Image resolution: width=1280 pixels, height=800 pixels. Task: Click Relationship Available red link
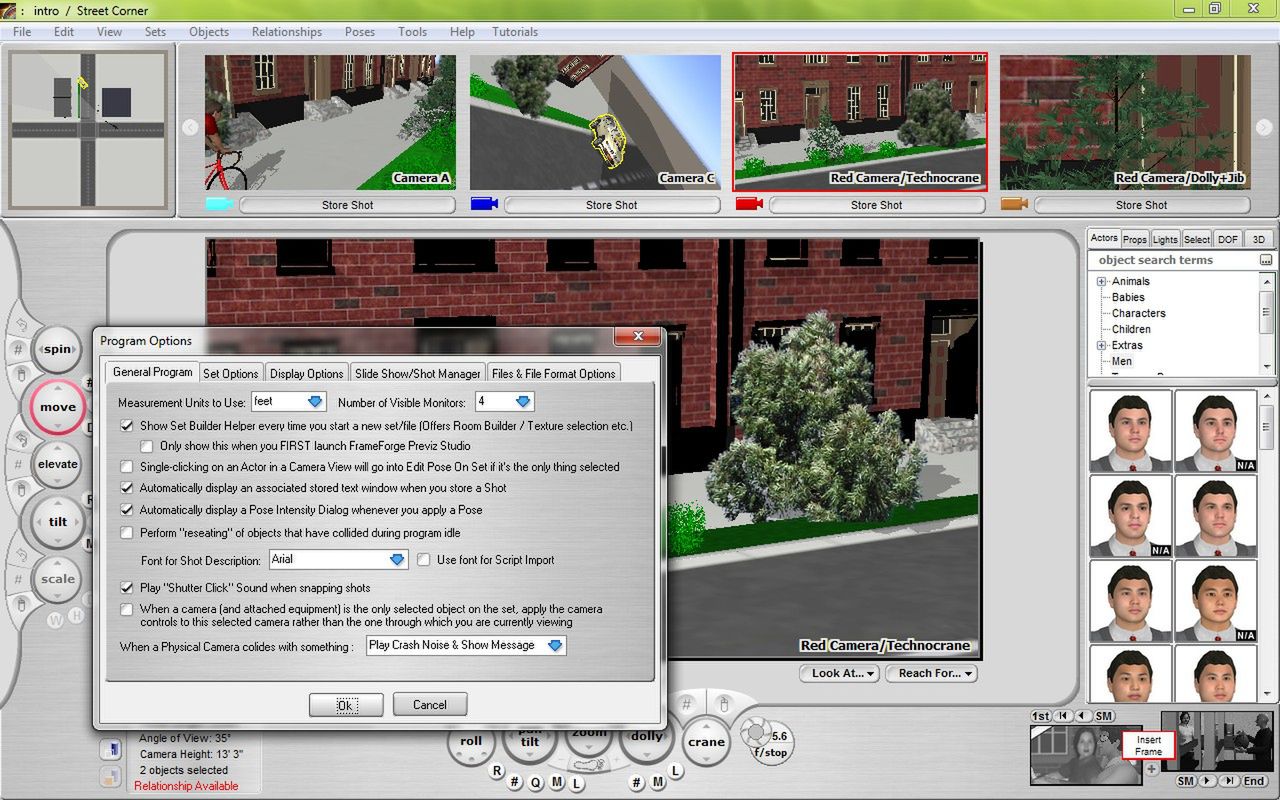(186, 786)
